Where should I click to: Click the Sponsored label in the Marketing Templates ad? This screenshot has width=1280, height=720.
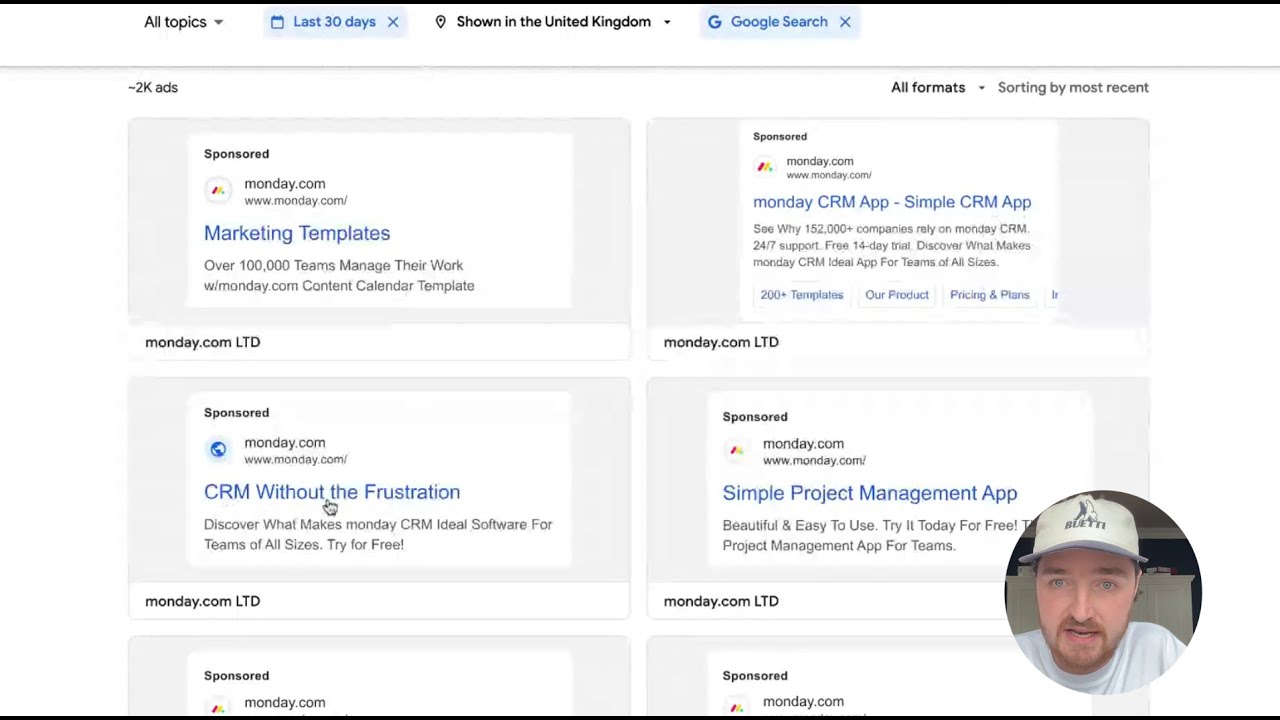(237, 154)
